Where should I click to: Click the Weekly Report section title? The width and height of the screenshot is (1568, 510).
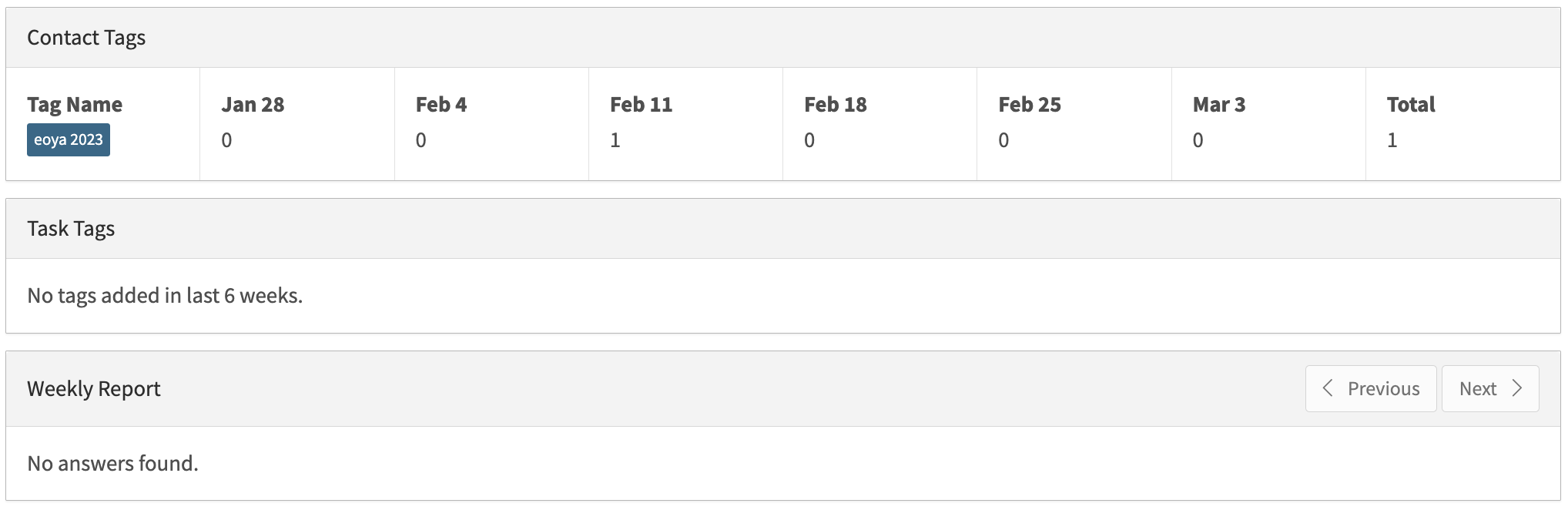point(94,389)
